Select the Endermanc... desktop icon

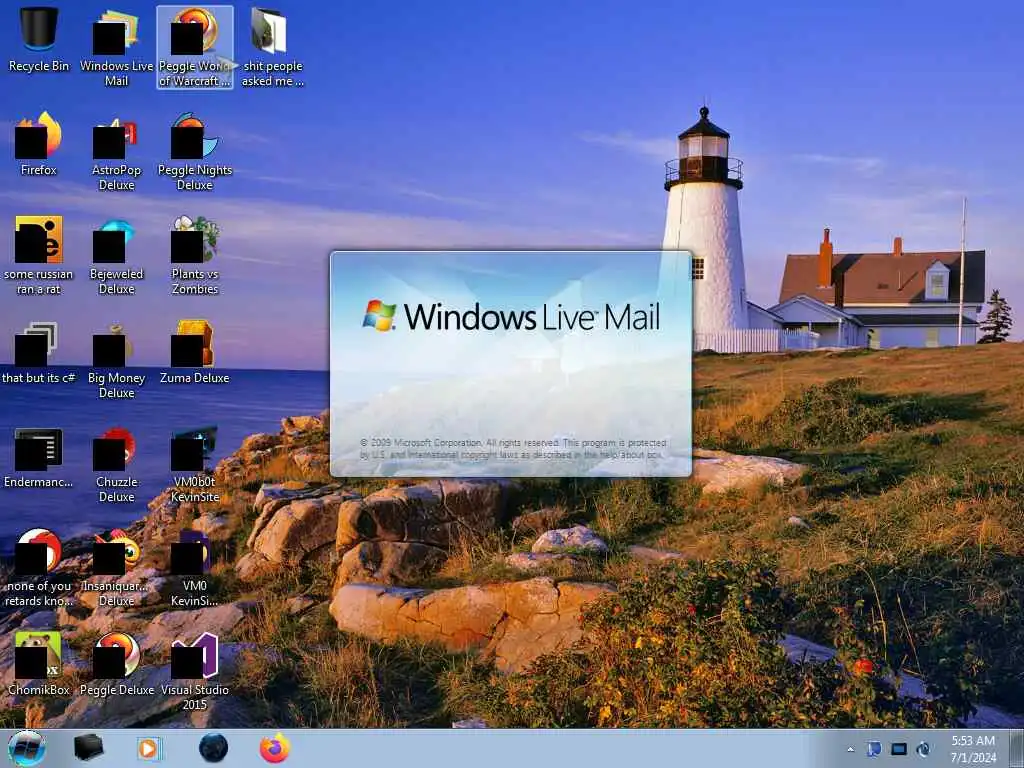(39, 457)
